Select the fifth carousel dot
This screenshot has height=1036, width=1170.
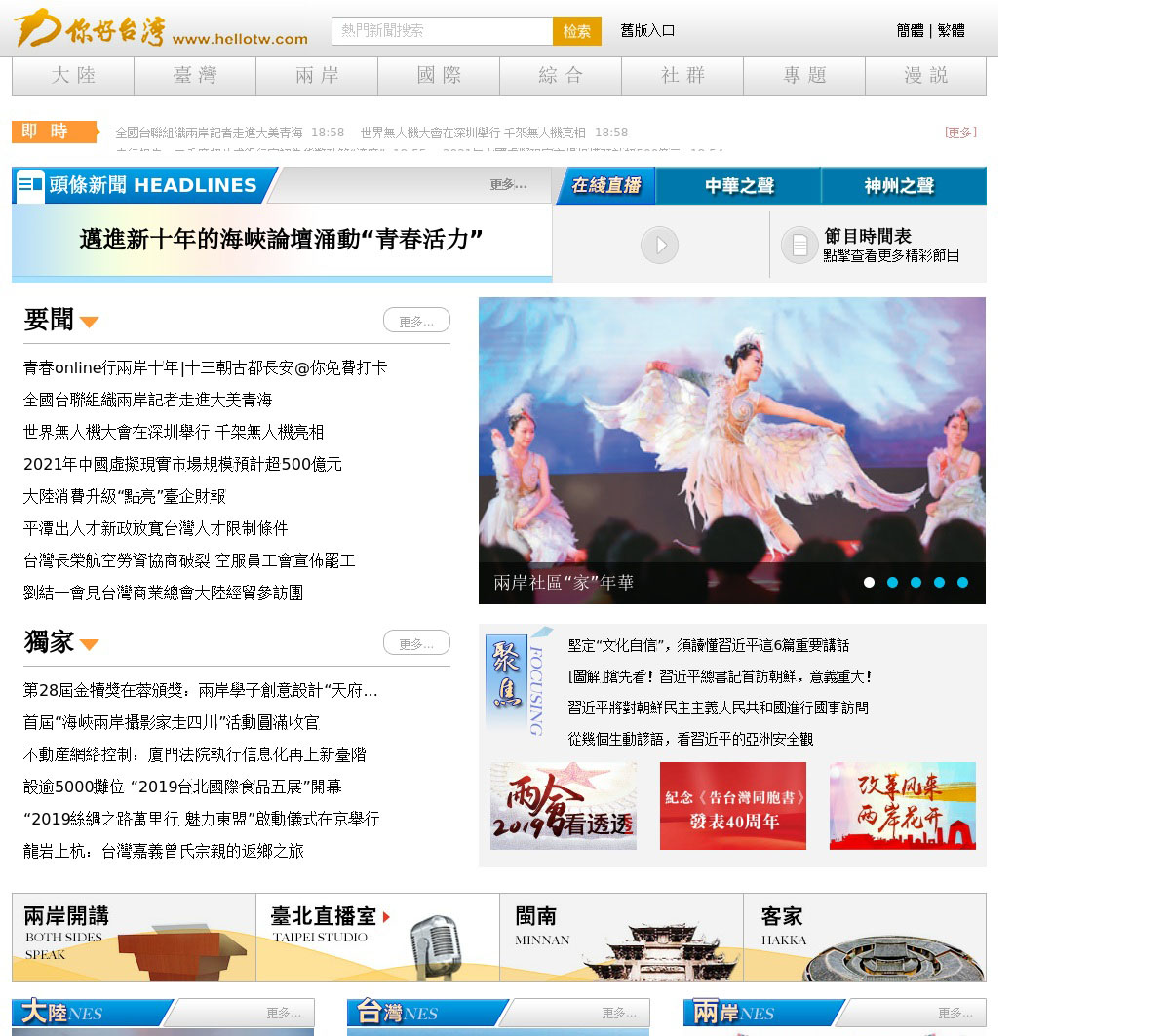(x=963, y=582)
